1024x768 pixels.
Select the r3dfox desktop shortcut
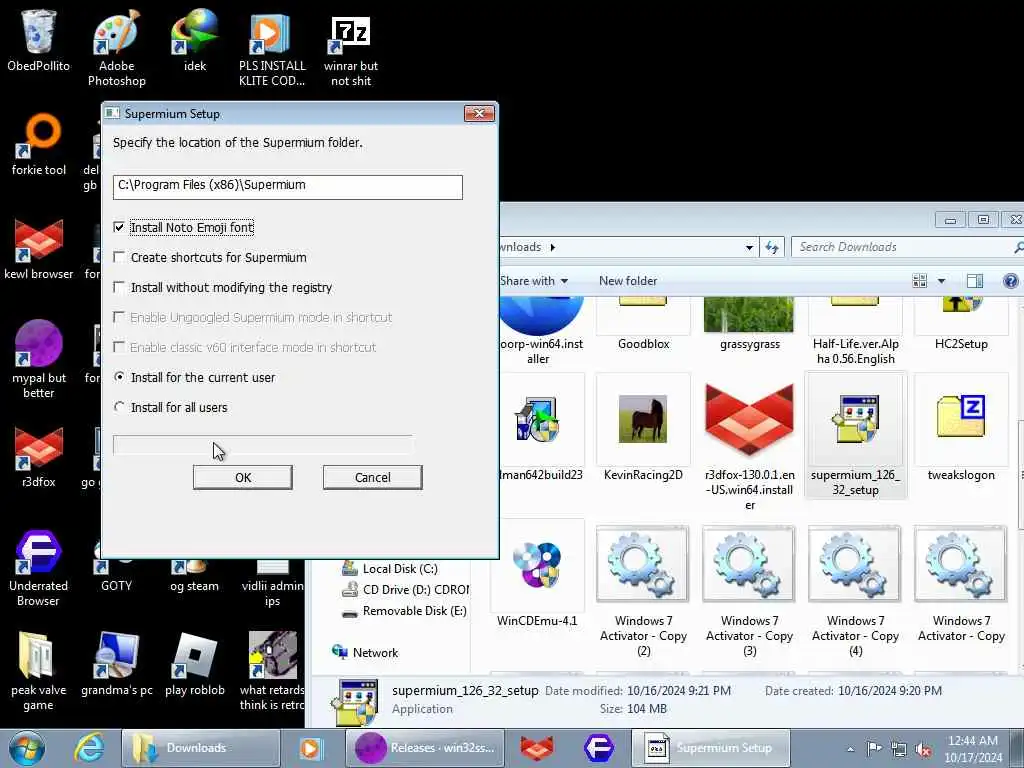39,457
